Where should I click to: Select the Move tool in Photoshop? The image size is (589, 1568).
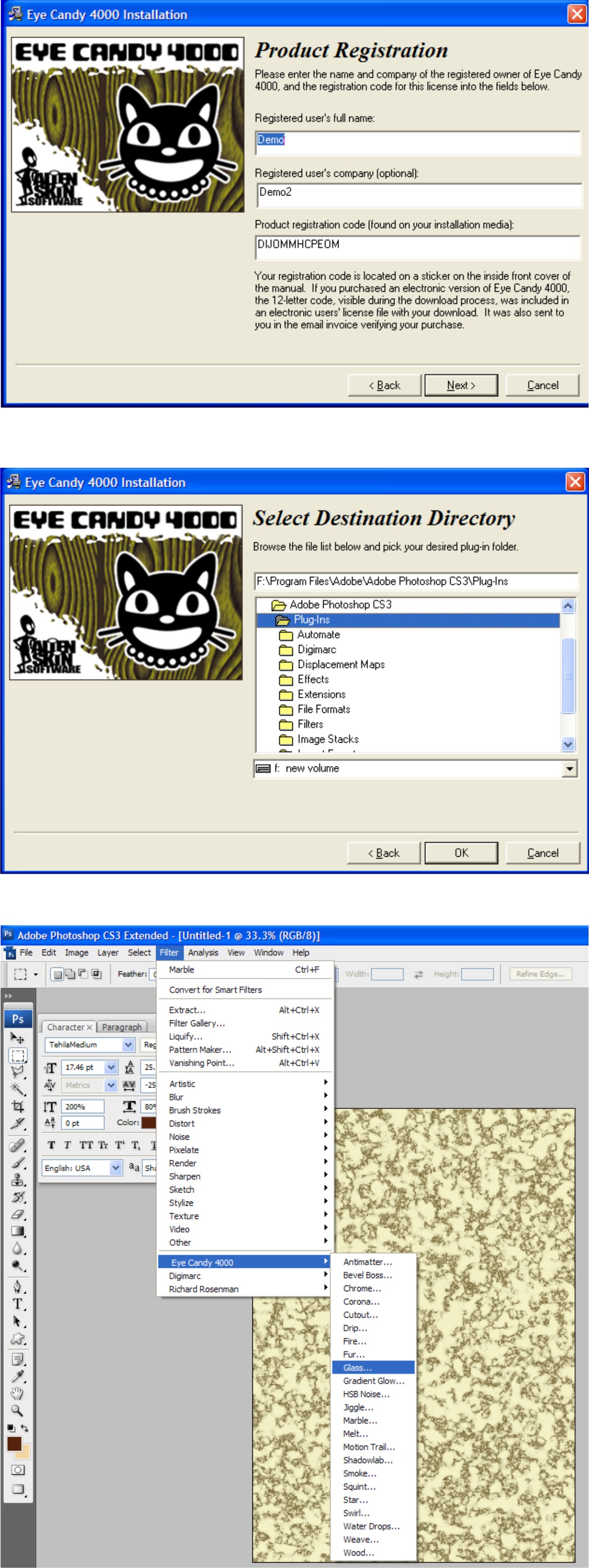[x=17, y=1038]
